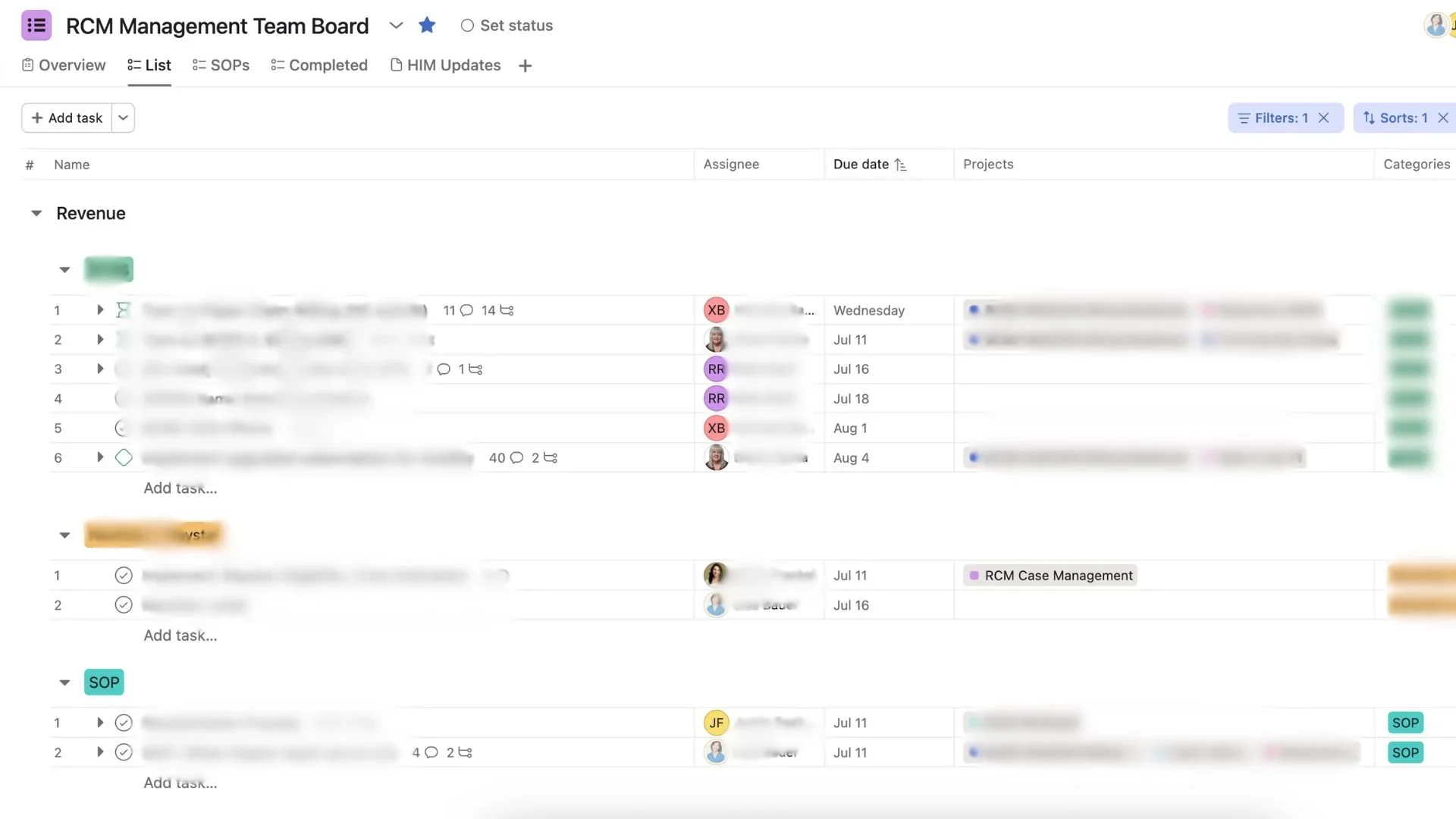Clear the Filters: 1 chip with X
Viewport: 1456px width, 819px height.
click(1324, 118)
